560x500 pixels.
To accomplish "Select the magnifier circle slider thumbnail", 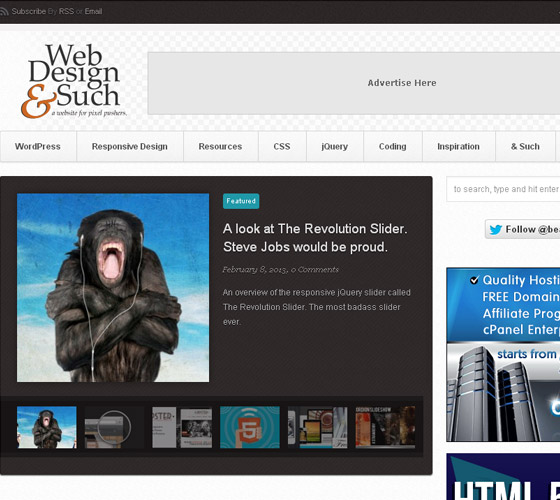I will (114, 427).
